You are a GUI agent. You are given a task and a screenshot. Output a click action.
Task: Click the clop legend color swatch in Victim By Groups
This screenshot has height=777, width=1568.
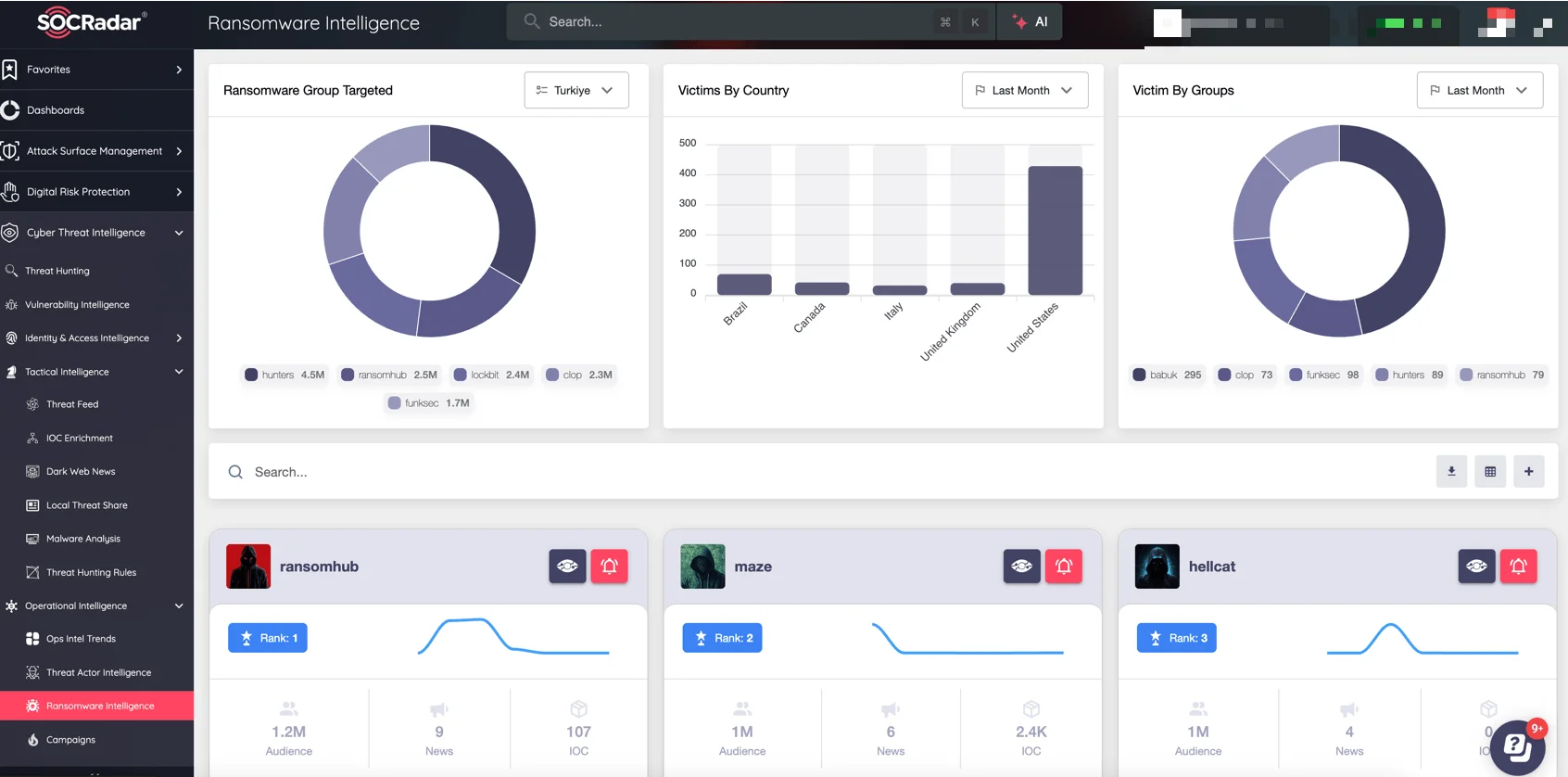click(1224, 375)
